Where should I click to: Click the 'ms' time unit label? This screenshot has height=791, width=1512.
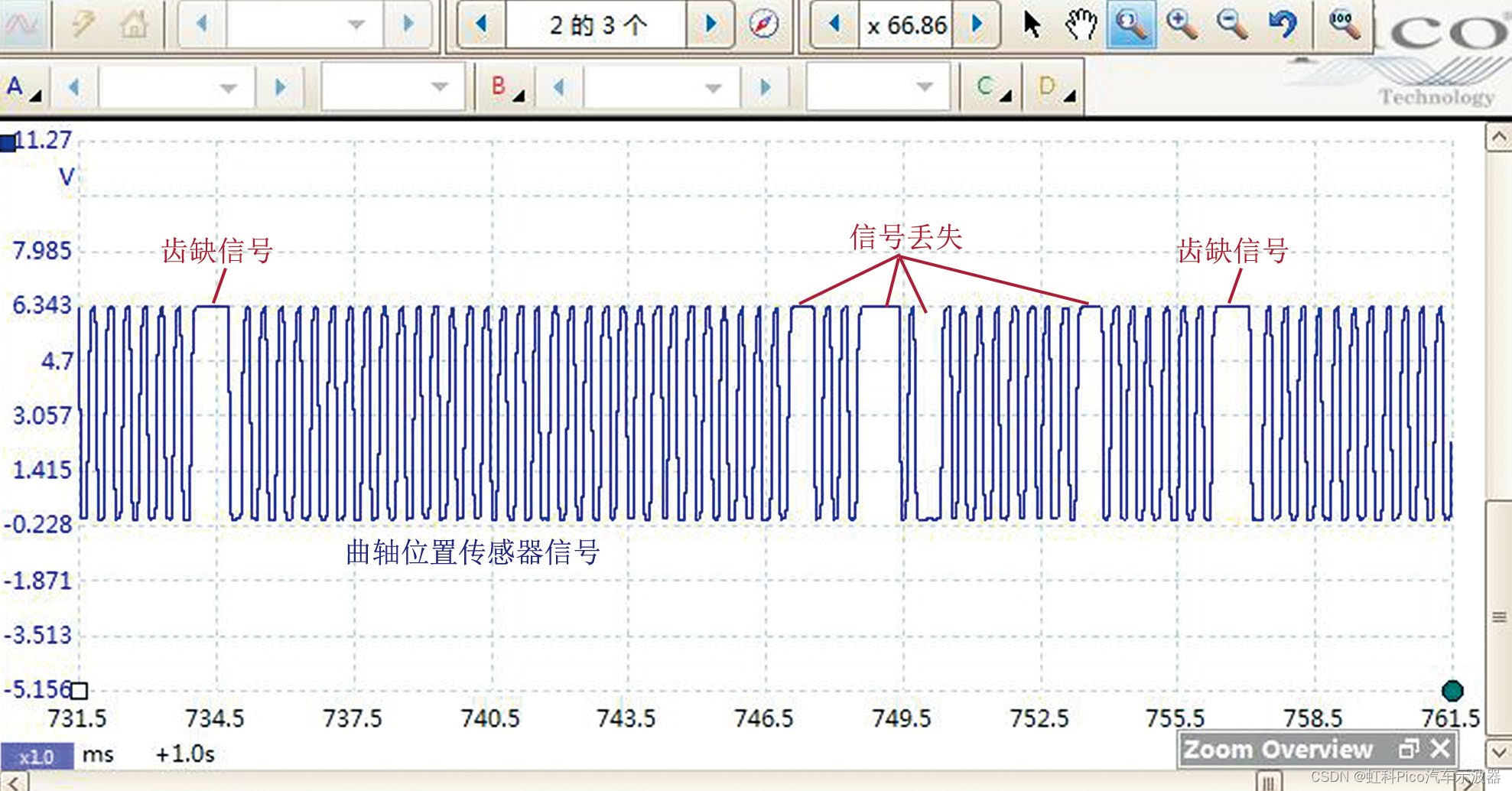coord(98,755)
